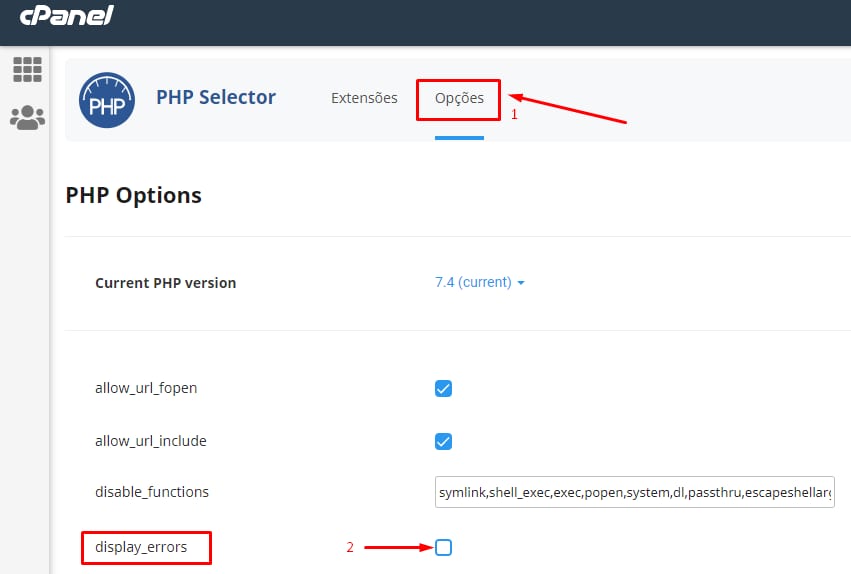The image size is (851, 574).
Task: Click the PHP Options heading
Action: [133, 195]
